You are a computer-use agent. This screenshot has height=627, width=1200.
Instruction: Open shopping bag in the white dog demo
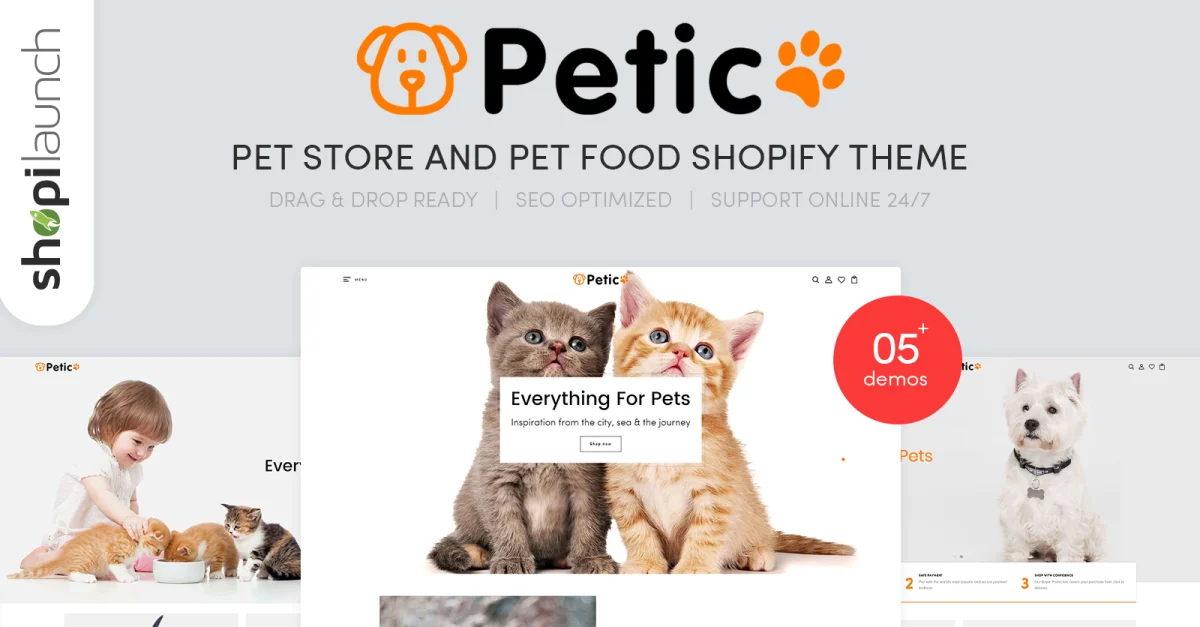point(1162,367)
